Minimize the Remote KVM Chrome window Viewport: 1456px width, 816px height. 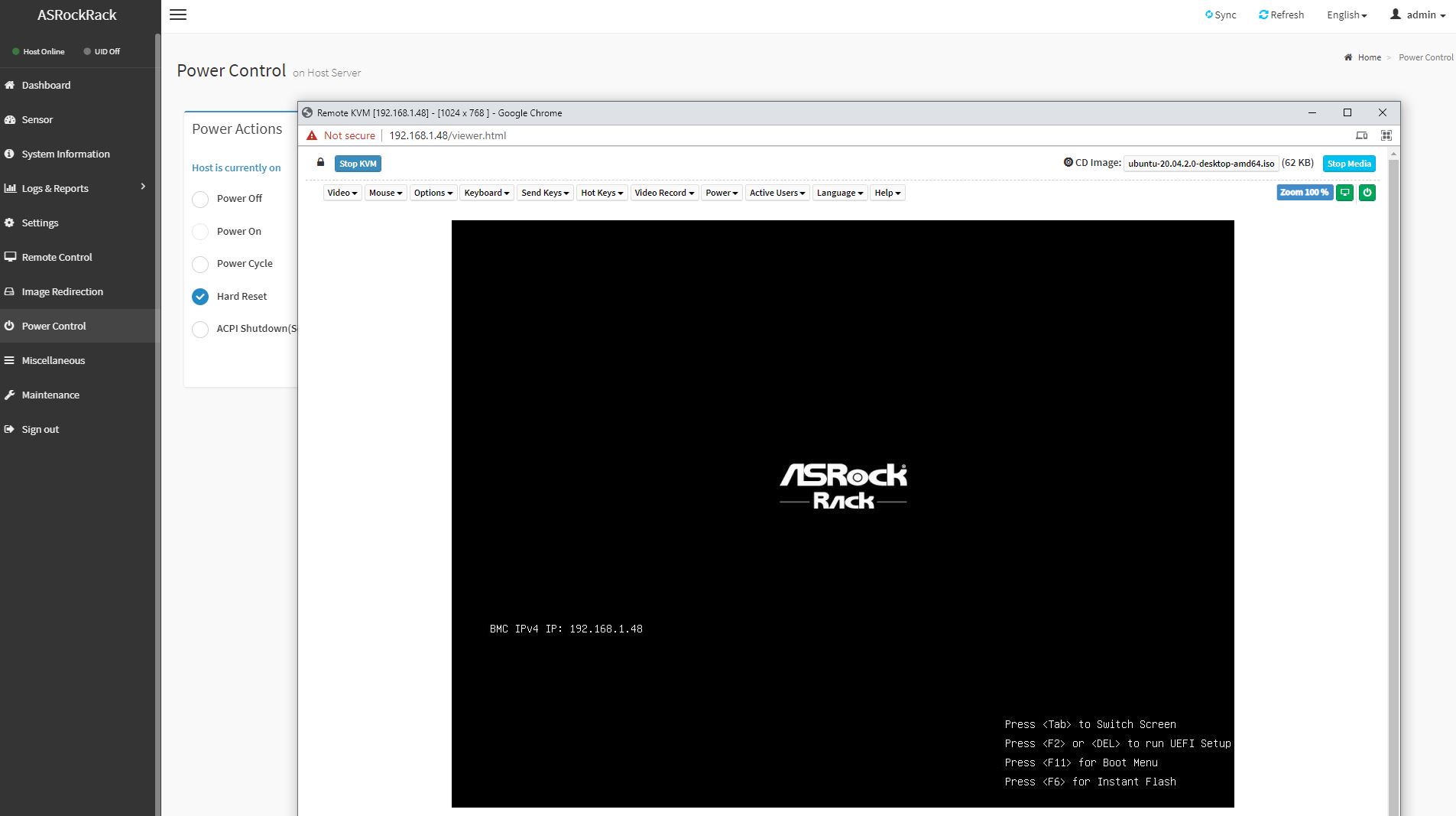(x=1312, y=112)
